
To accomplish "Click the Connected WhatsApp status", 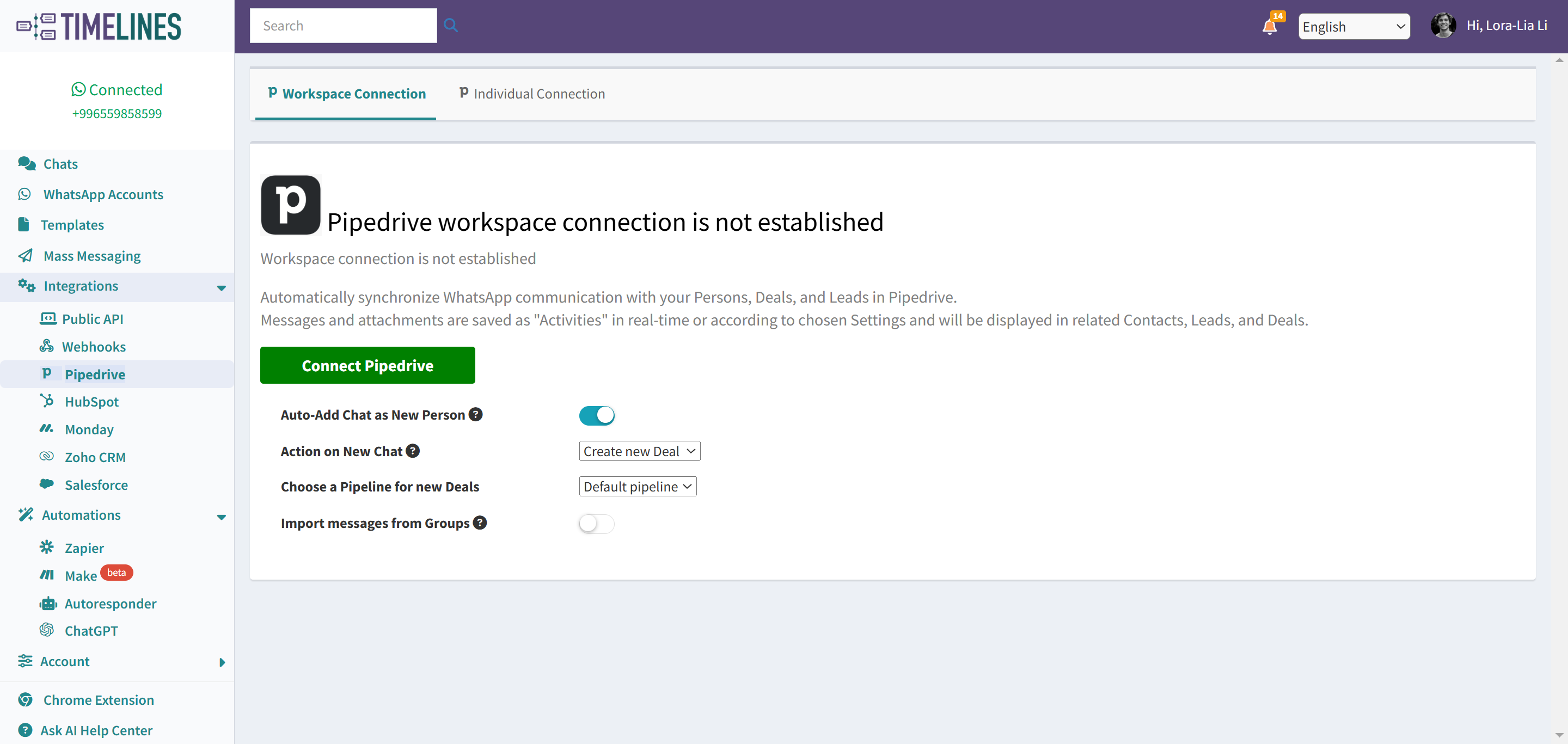I will click(117, 89).
